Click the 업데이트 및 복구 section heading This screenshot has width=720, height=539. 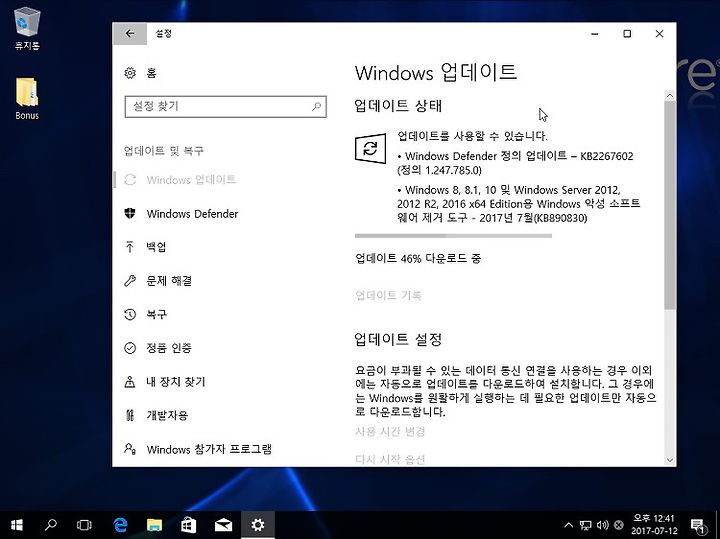pos(163,151)
